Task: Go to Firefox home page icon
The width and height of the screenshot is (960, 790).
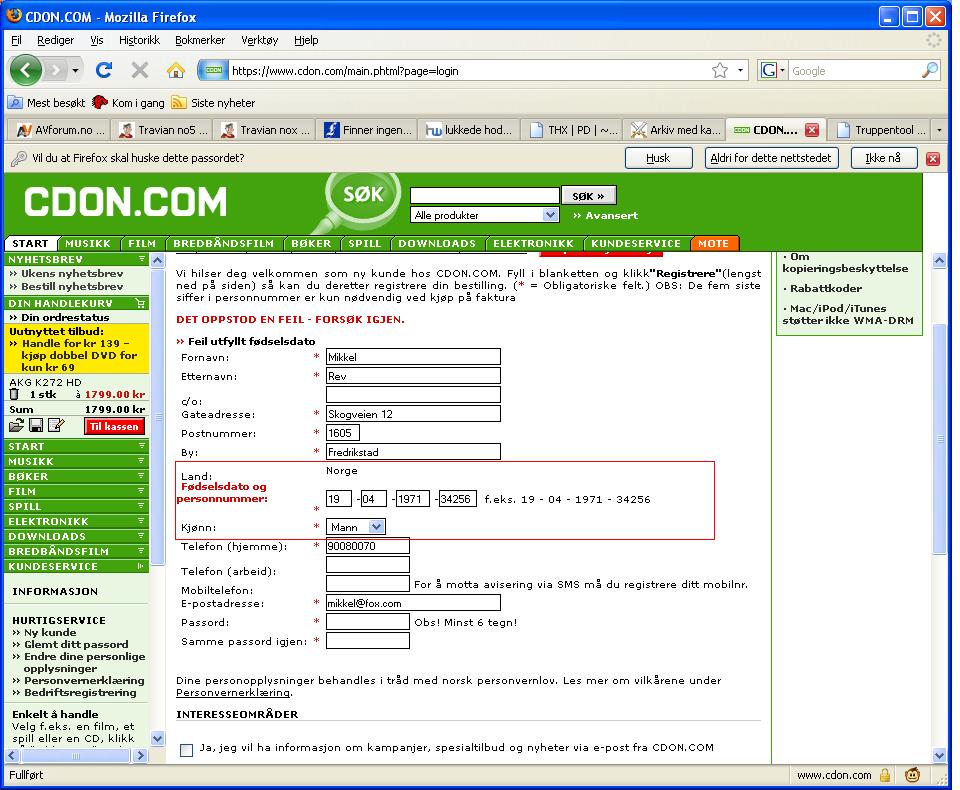Action: tap(176, 70)
